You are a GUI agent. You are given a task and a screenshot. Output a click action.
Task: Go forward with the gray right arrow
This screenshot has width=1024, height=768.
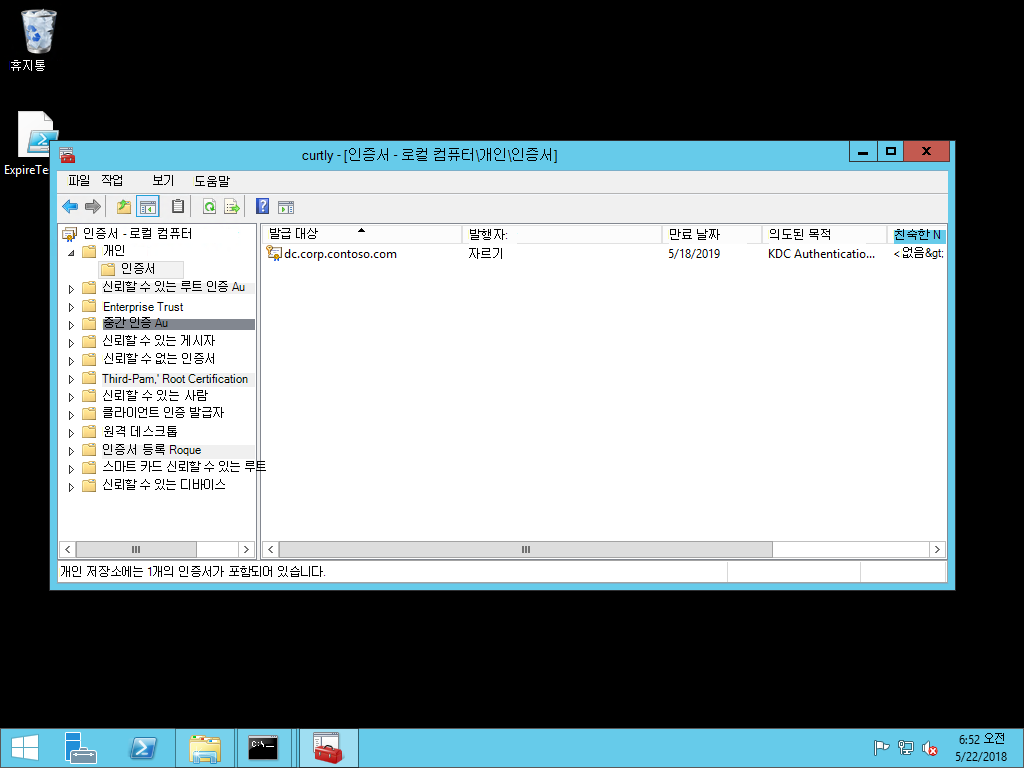(x=93, y=207)
